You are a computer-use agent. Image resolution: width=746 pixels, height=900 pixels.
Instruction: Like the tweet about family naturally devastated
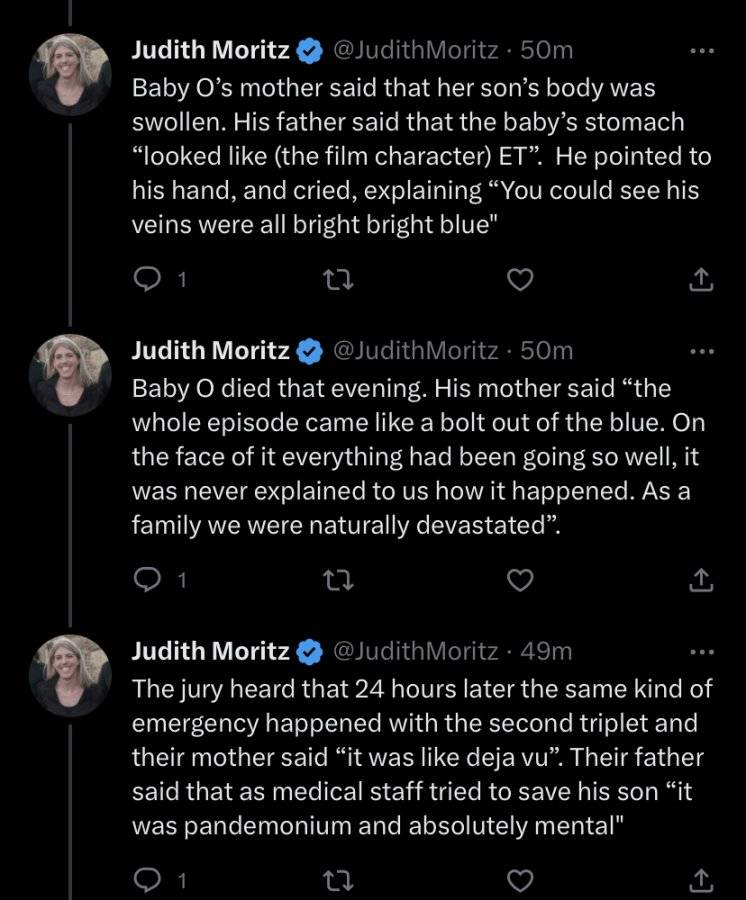520,580
